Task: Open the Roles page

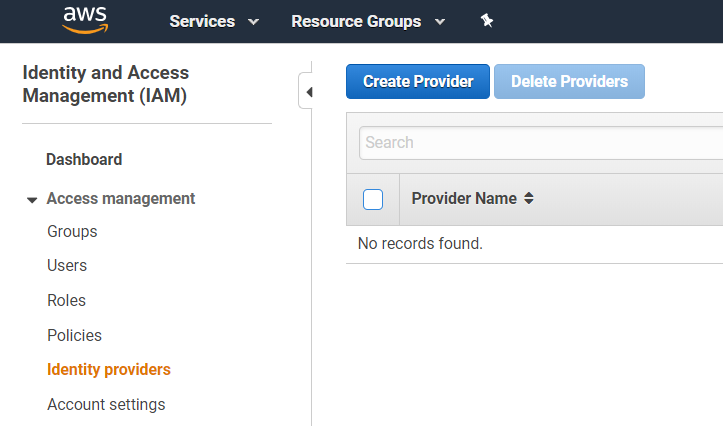Action: pos(66,300)
